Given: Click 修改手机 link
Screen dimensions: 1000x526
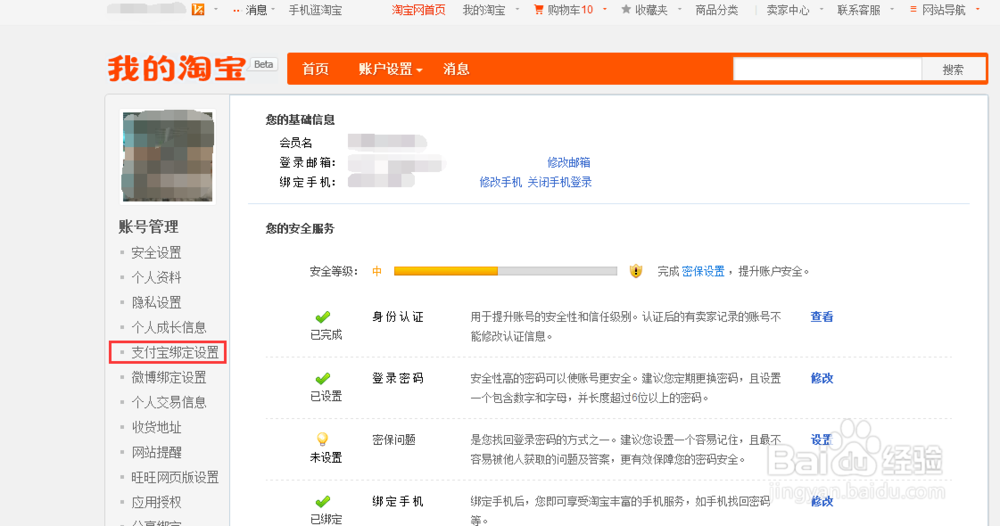Looking at the screenshot, I should point(501,182).
